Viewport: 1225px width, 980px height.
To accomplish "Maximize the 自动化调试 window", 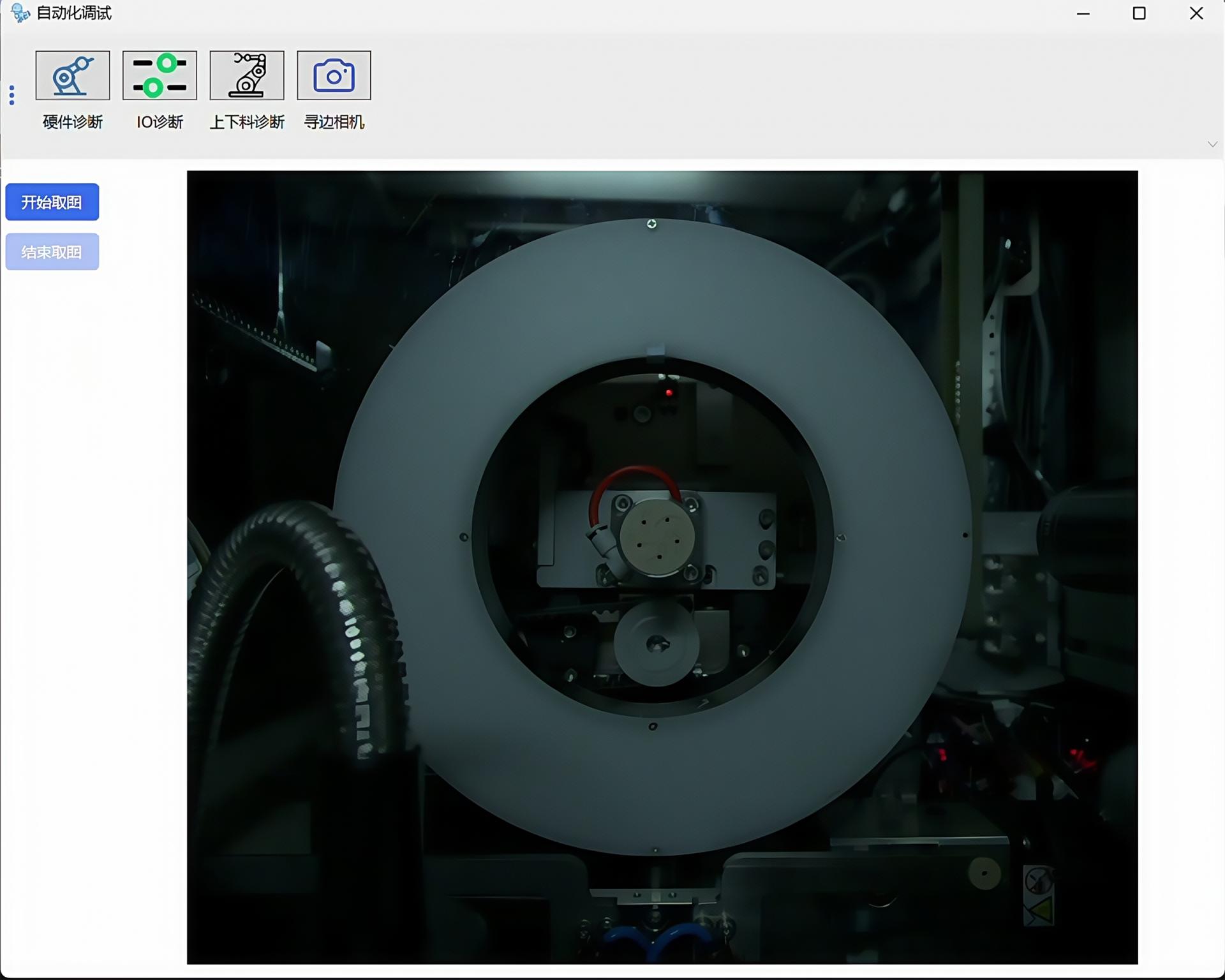I will point(1139,13).
